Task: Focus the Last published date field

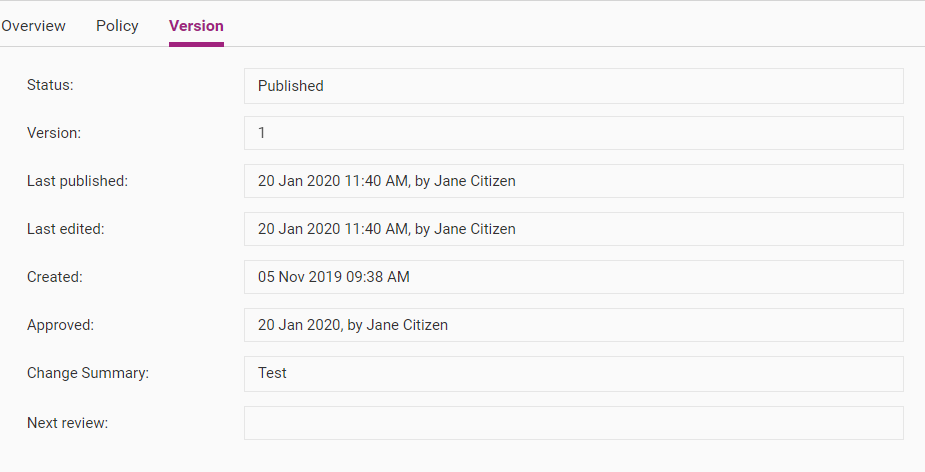Action: 573,181
